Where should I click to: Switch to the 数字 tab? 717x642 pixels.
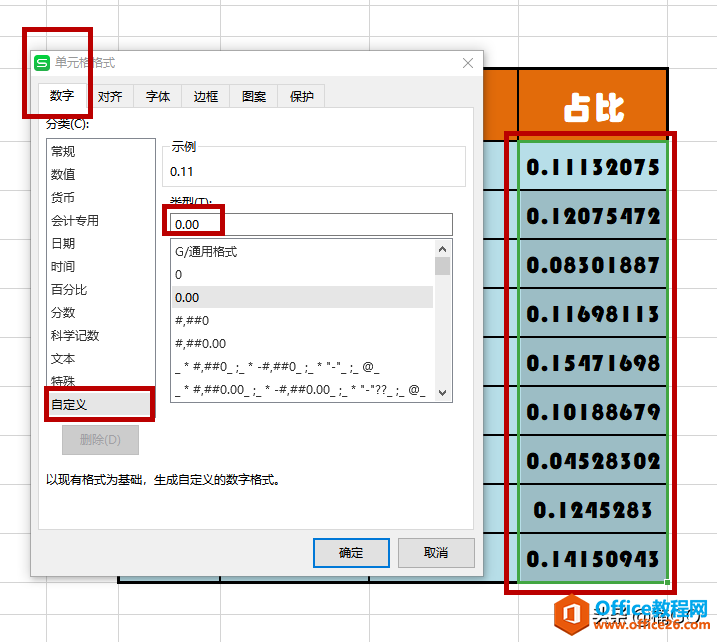pyautogui.click(x=62, y=96)
